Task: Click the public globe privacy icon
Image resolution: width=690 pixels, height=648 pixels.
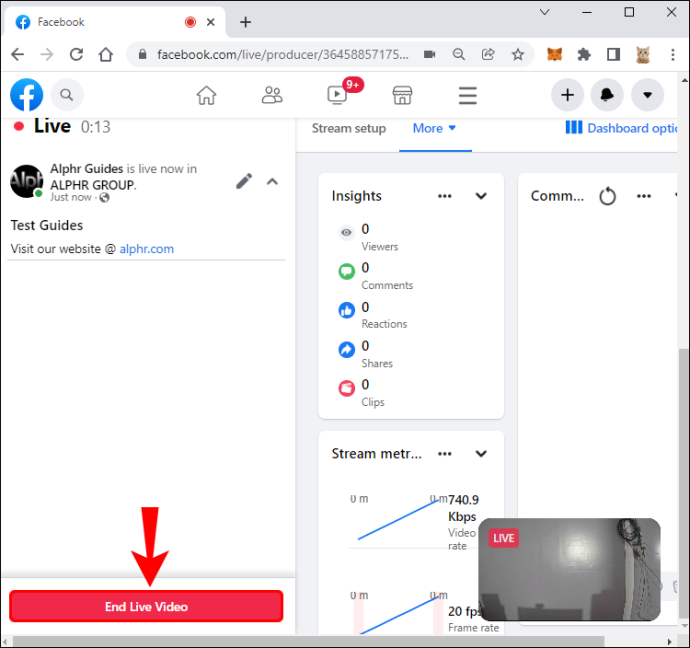Action: pos(104,198)
